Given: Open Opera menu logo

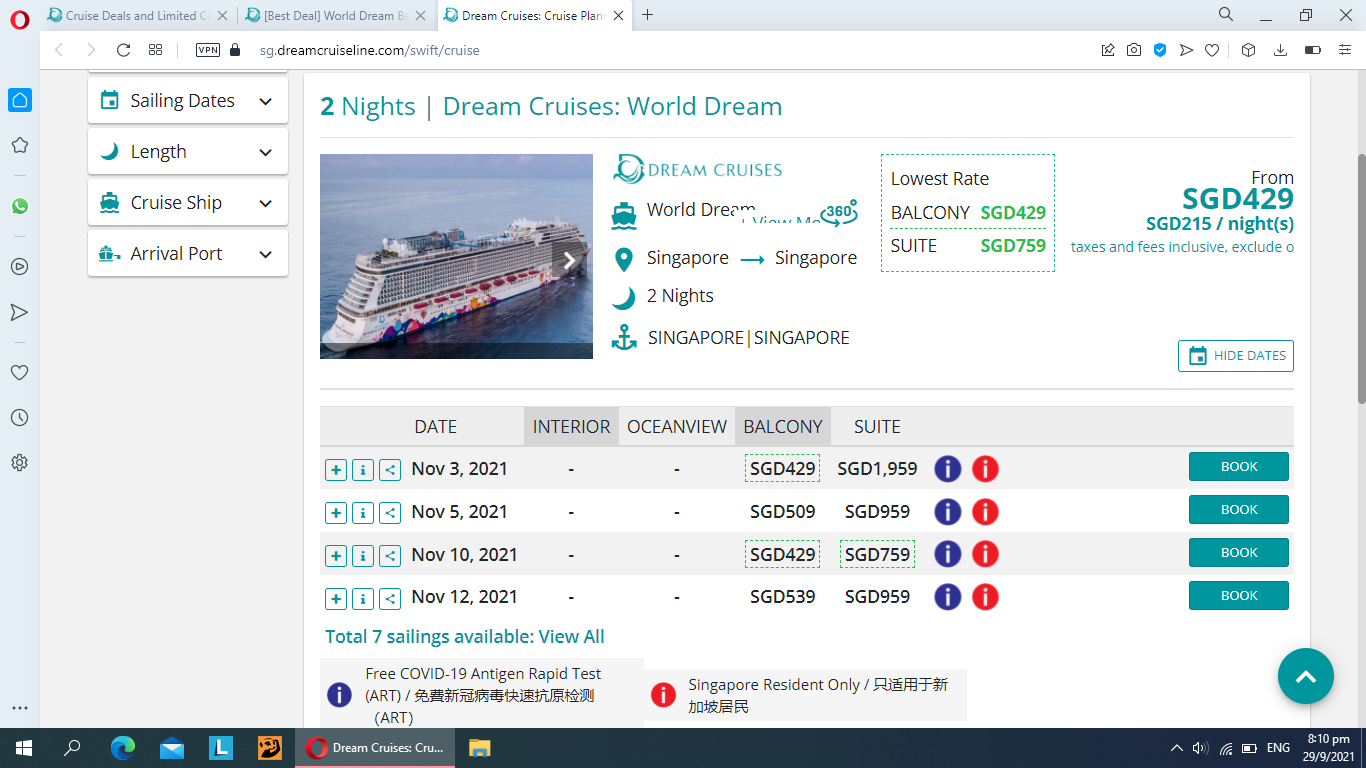Looking at the screenshot, I should pyautogui.click(x=19, y=19).
